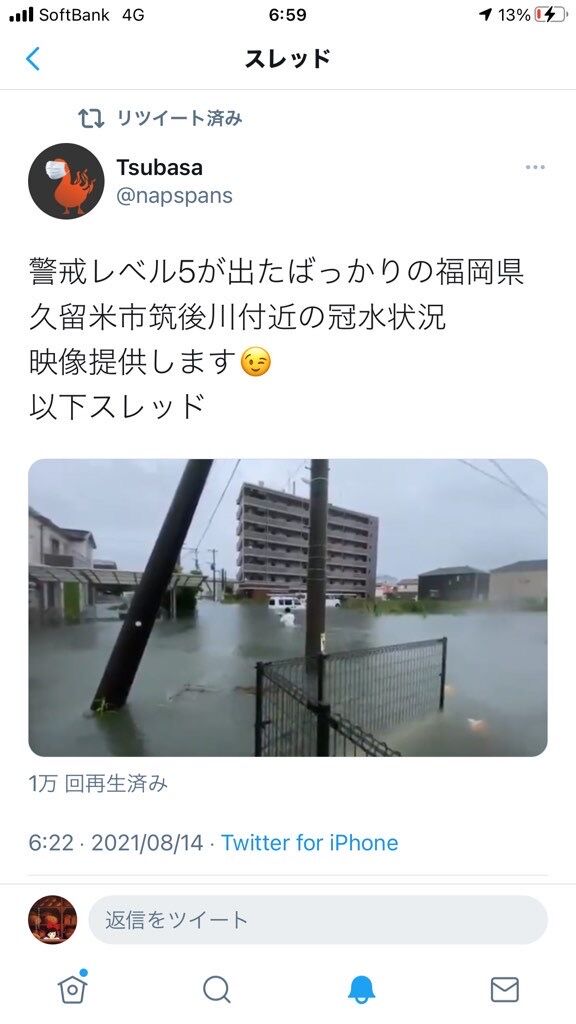Tap the battery indicator in status bar

pyautogui.click(x=551, y=14)
